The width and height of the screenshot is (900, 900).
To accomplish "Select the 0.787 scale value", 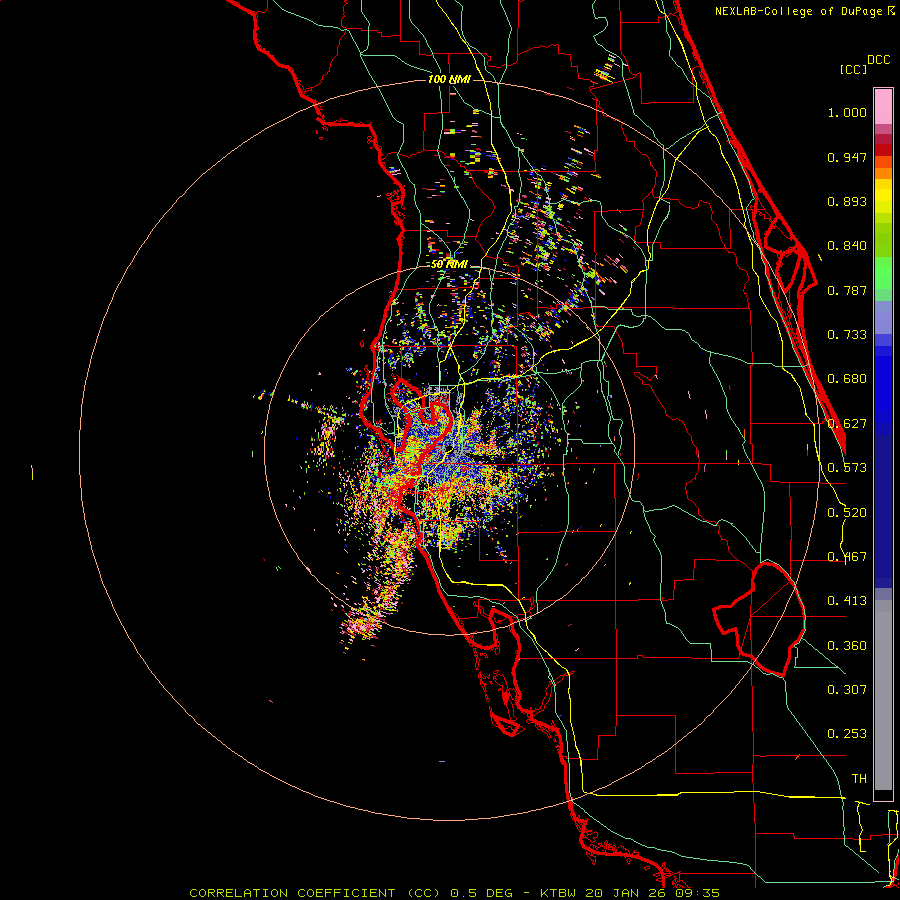I will (847, 290).
